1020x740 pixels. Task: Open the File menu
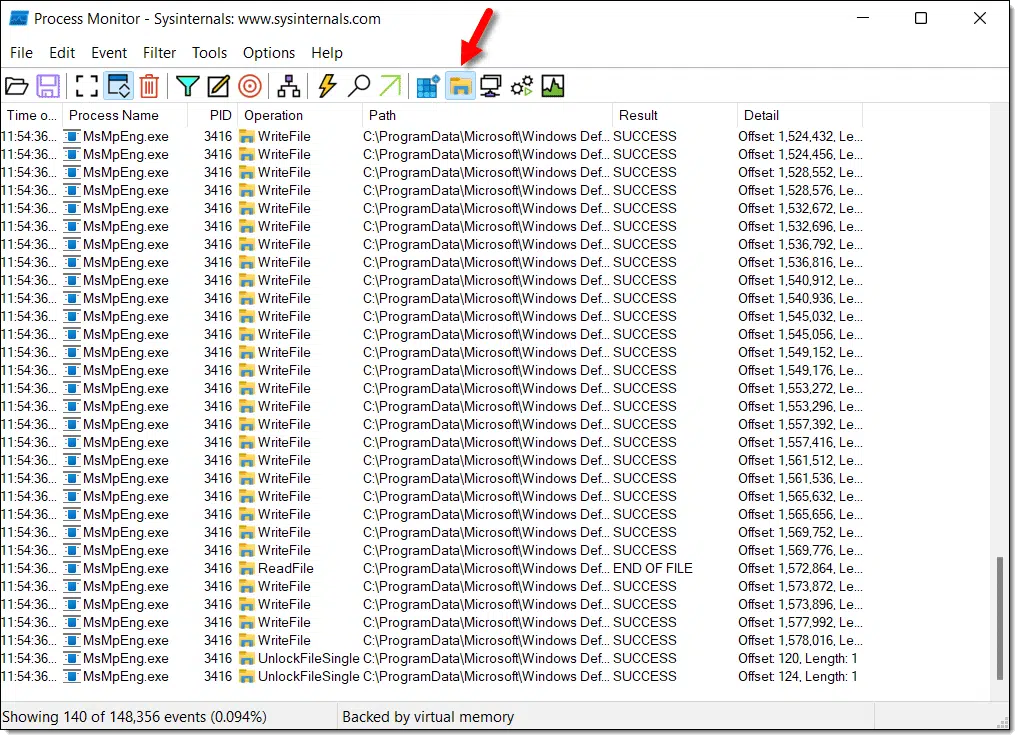click(21, 53)
